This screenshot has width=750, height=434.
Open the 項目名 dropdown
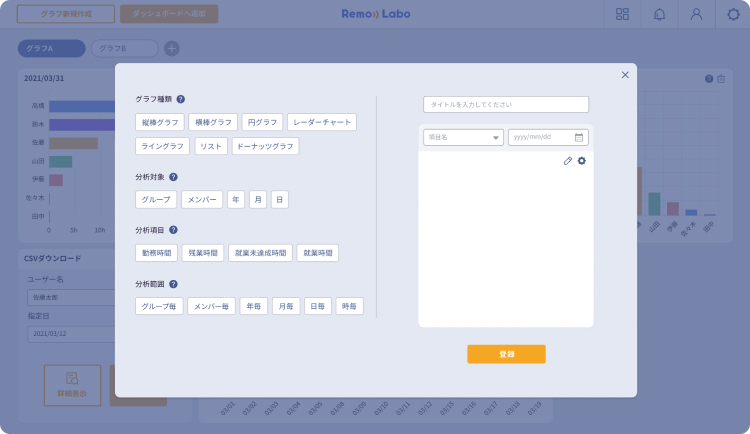coord(463,138)
